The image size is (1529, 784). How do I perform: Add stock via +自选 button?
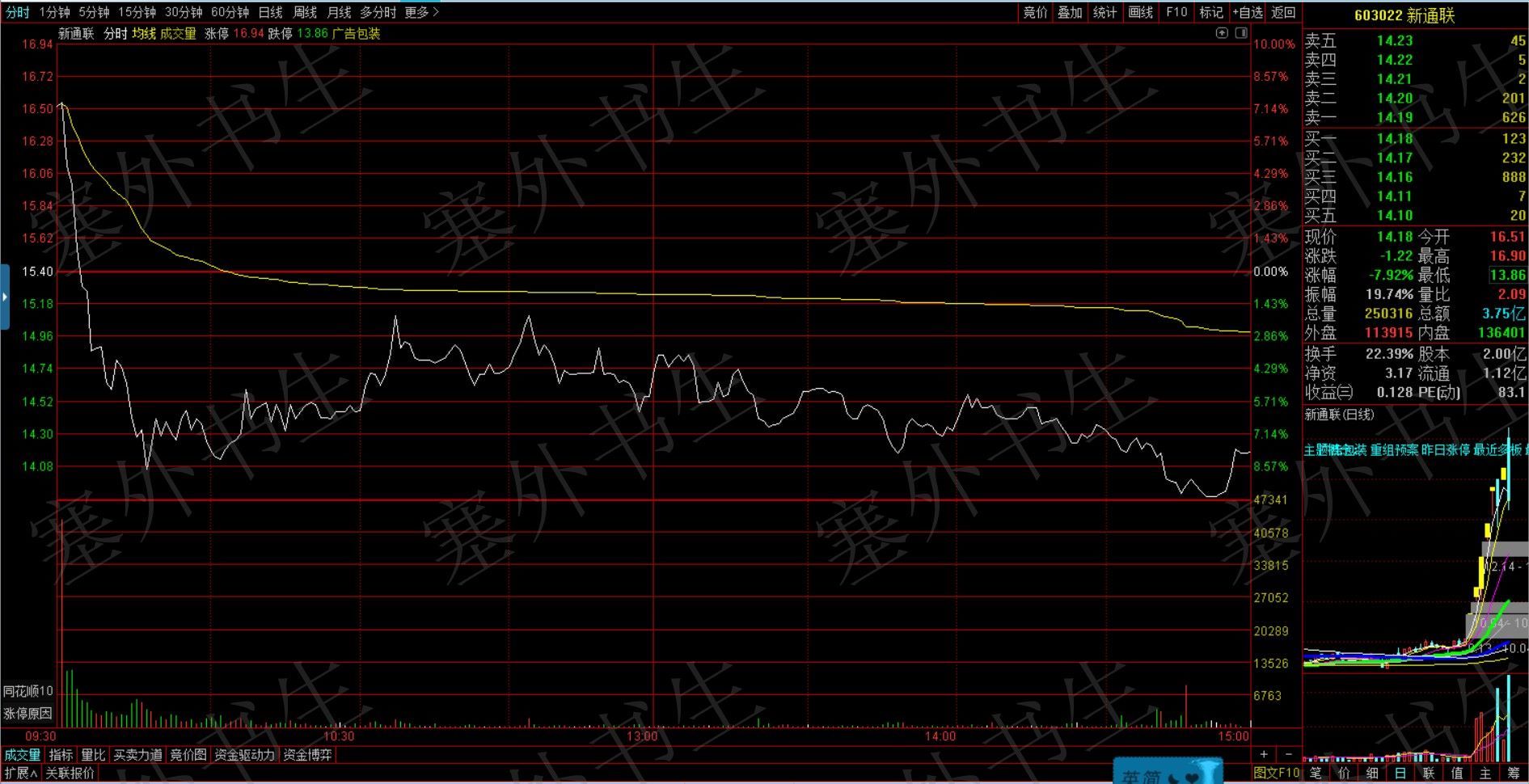coord(1248,12)
